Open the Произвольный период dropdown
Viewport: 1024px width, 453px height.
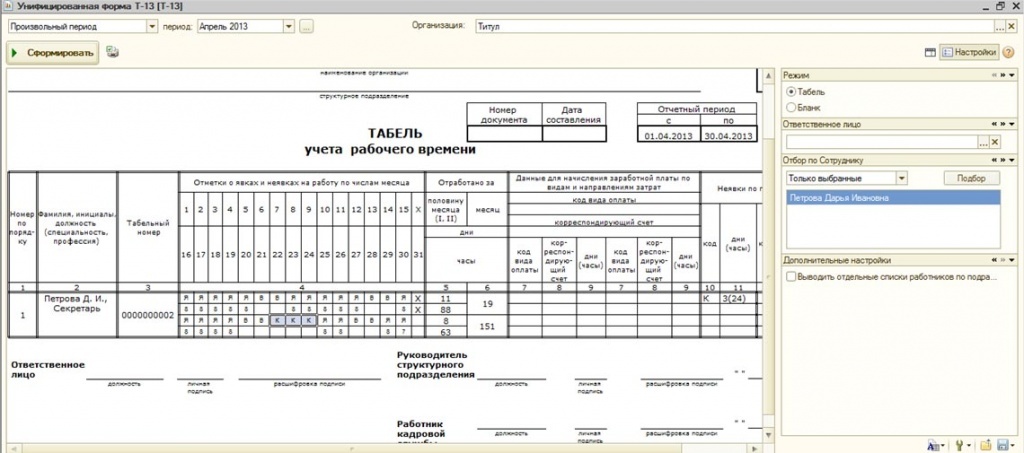153,26
